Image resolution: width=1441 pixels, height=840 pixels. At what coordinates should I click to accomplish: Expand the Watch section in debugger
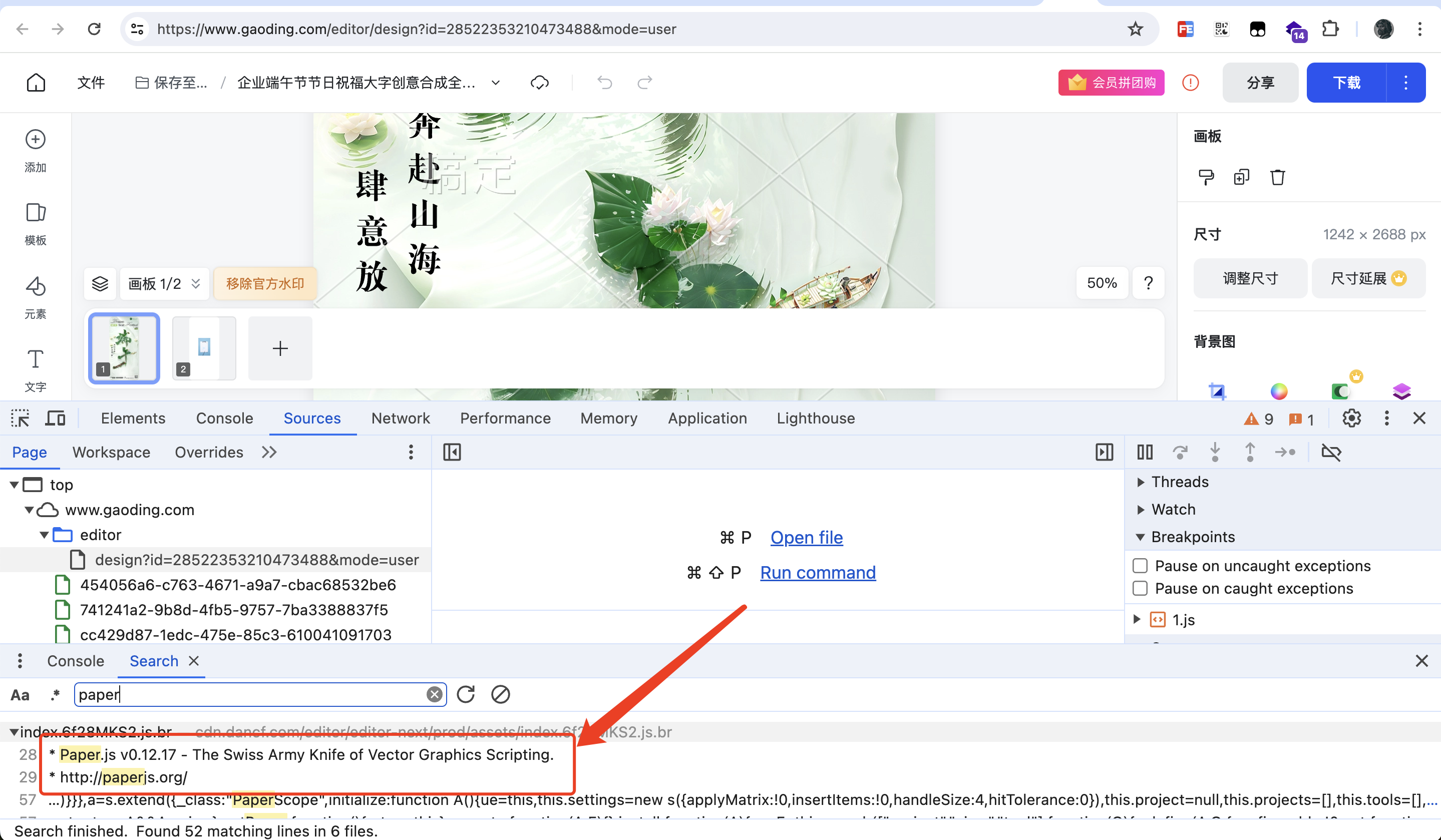pos(1140,509)
